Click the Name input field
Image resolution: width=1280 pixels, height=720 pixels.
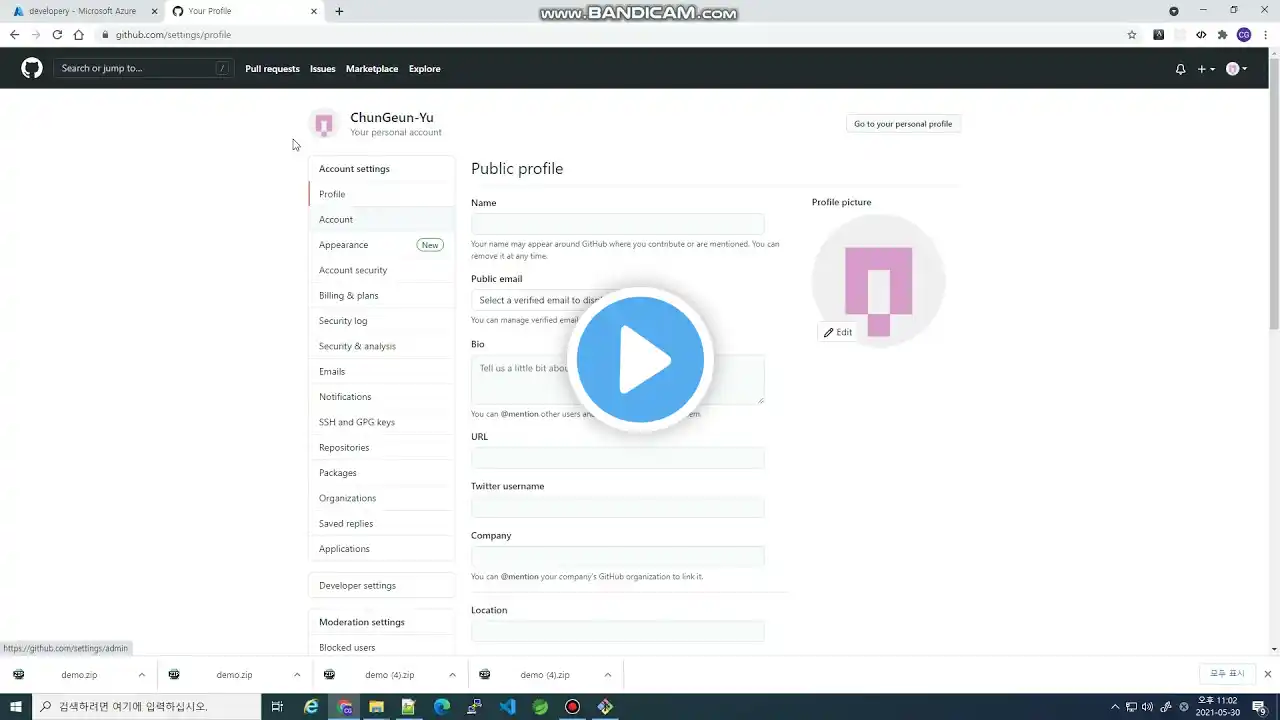617,224
